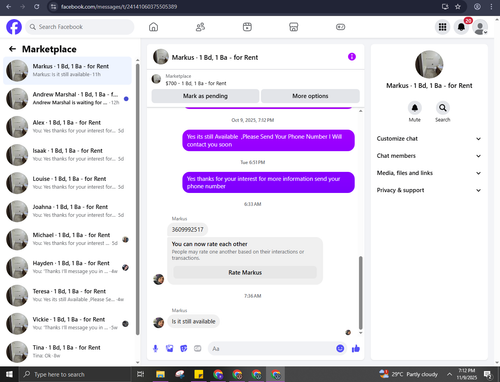The width and height of the screenshot is (500, 382).
Task: Click the large listing photo in the info panel
Action: point(429,64)
